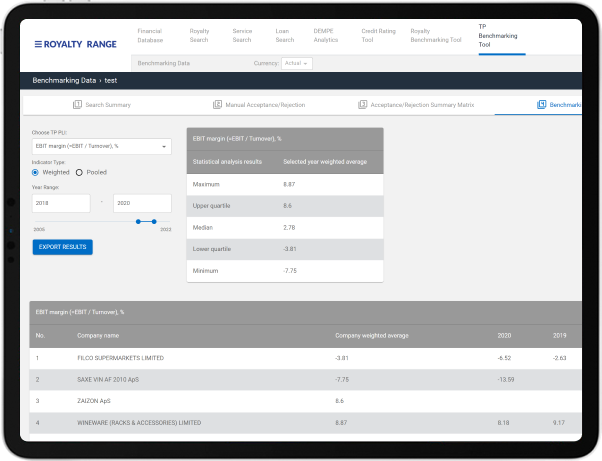Select the Pooled indicator type
Image resolution: width=602 pixels, height=461 pixels.
point(79,172)
